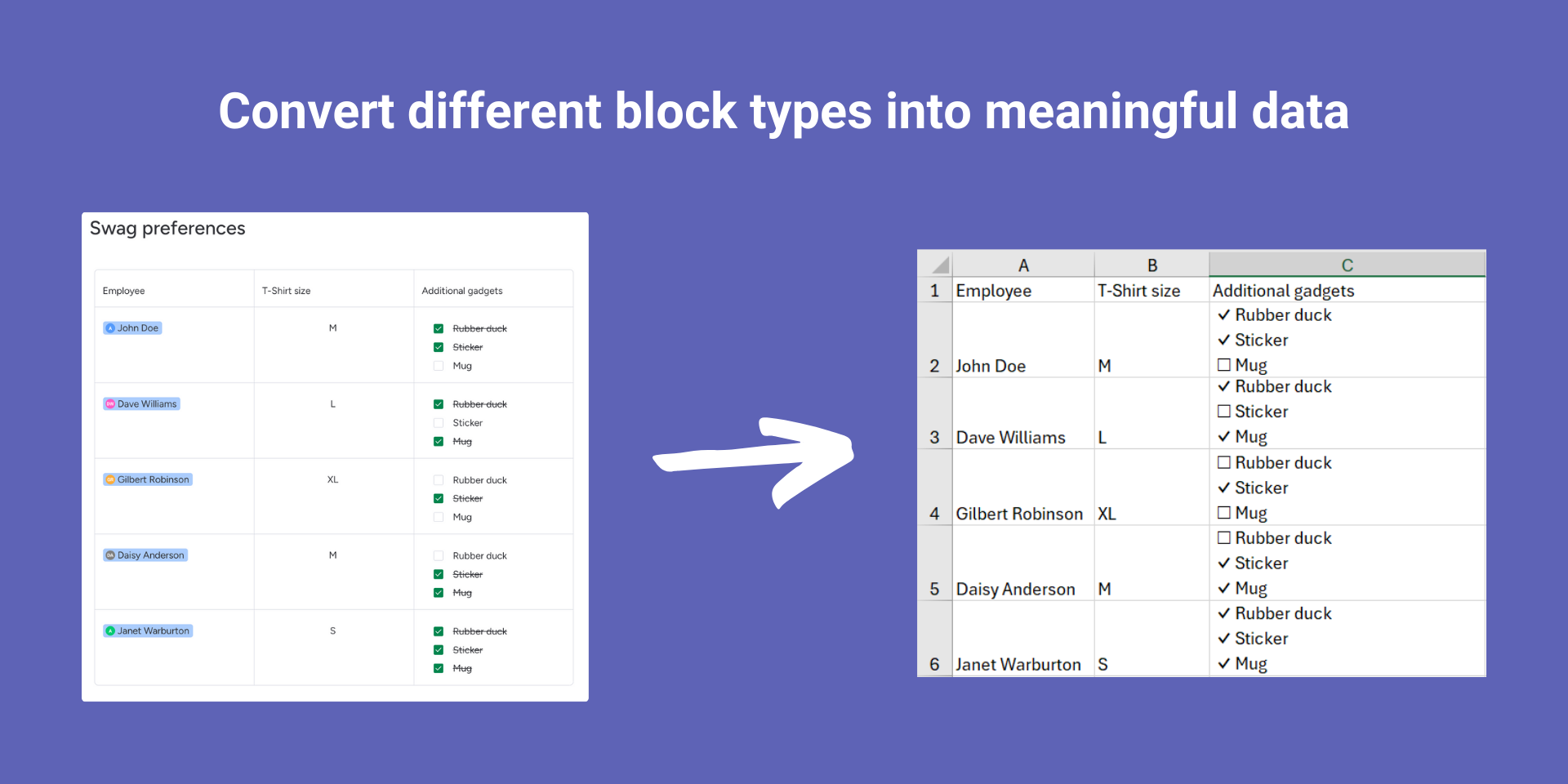Select spreadsheet cell S in column B
The height and width of the screenshot is (784, 1568).
click(1151, 639)
